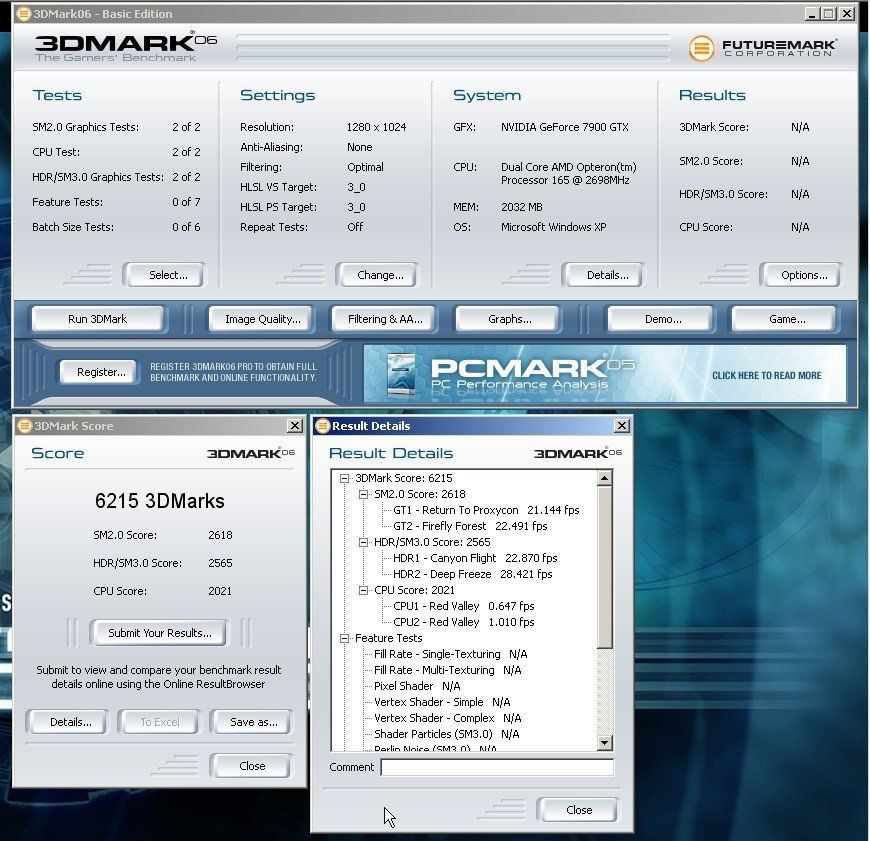Close the Result Details window with X
Screen dimensions: 870x841
[622, 426]
